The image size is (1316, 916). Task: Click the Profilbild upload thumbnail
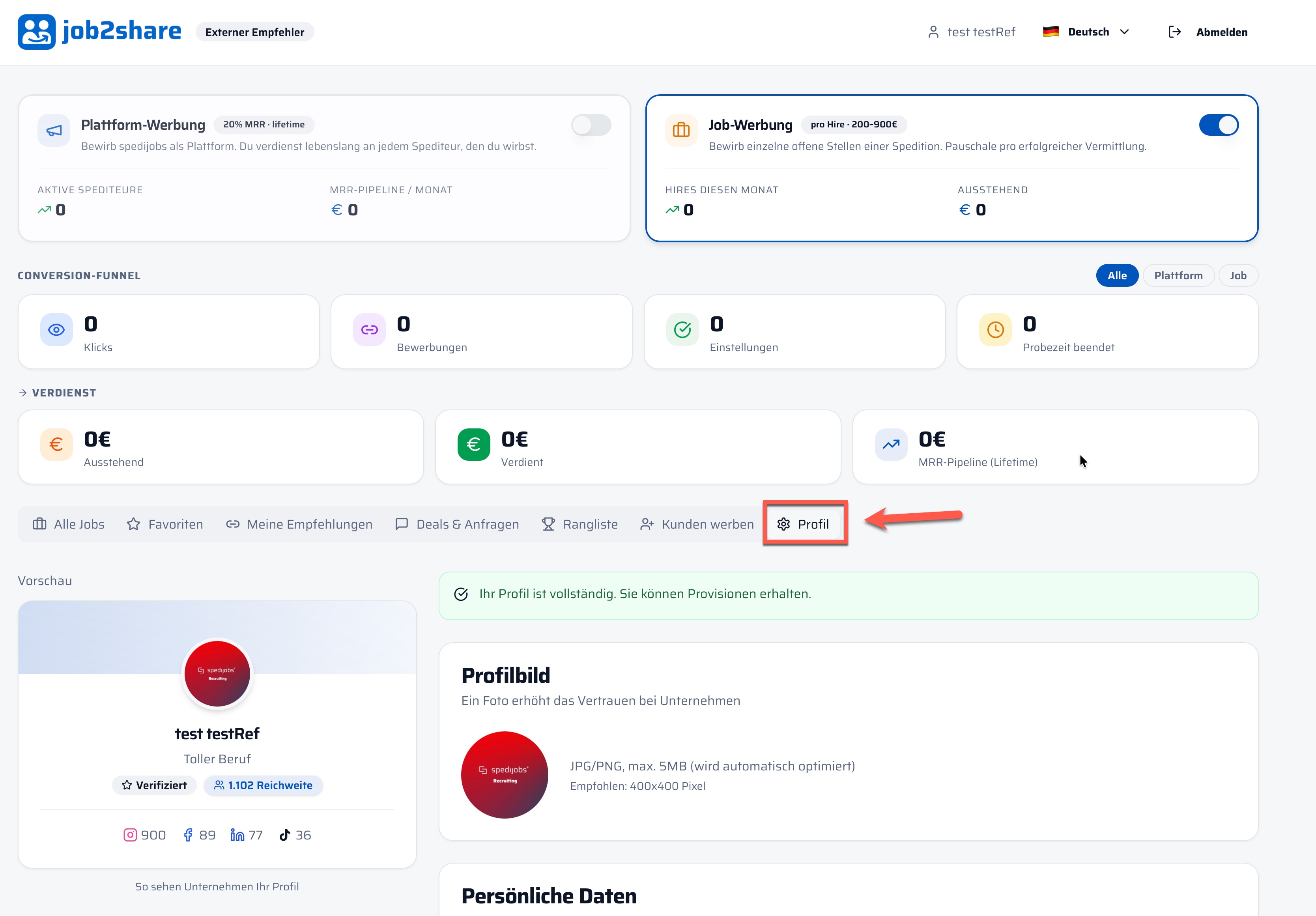505,775
